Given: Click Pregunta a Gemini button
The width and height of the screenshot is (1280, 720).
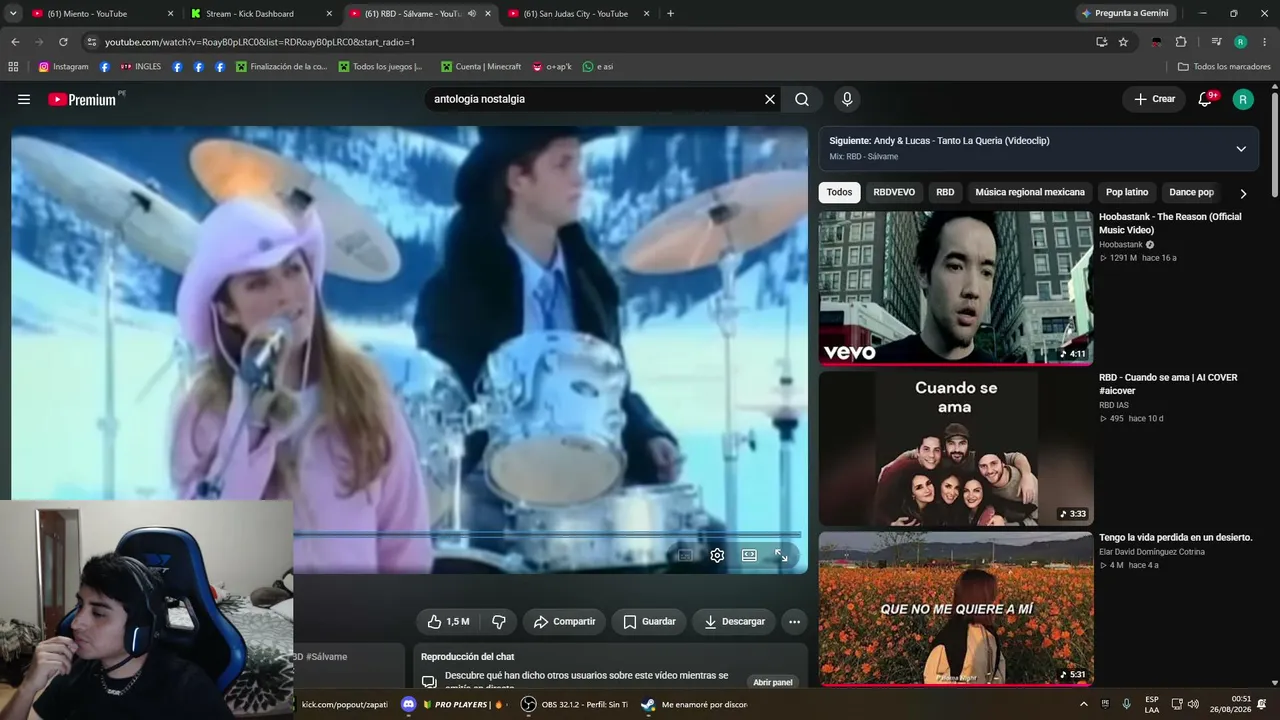Looking at the screenshot, I should [x=1124, y=14].
